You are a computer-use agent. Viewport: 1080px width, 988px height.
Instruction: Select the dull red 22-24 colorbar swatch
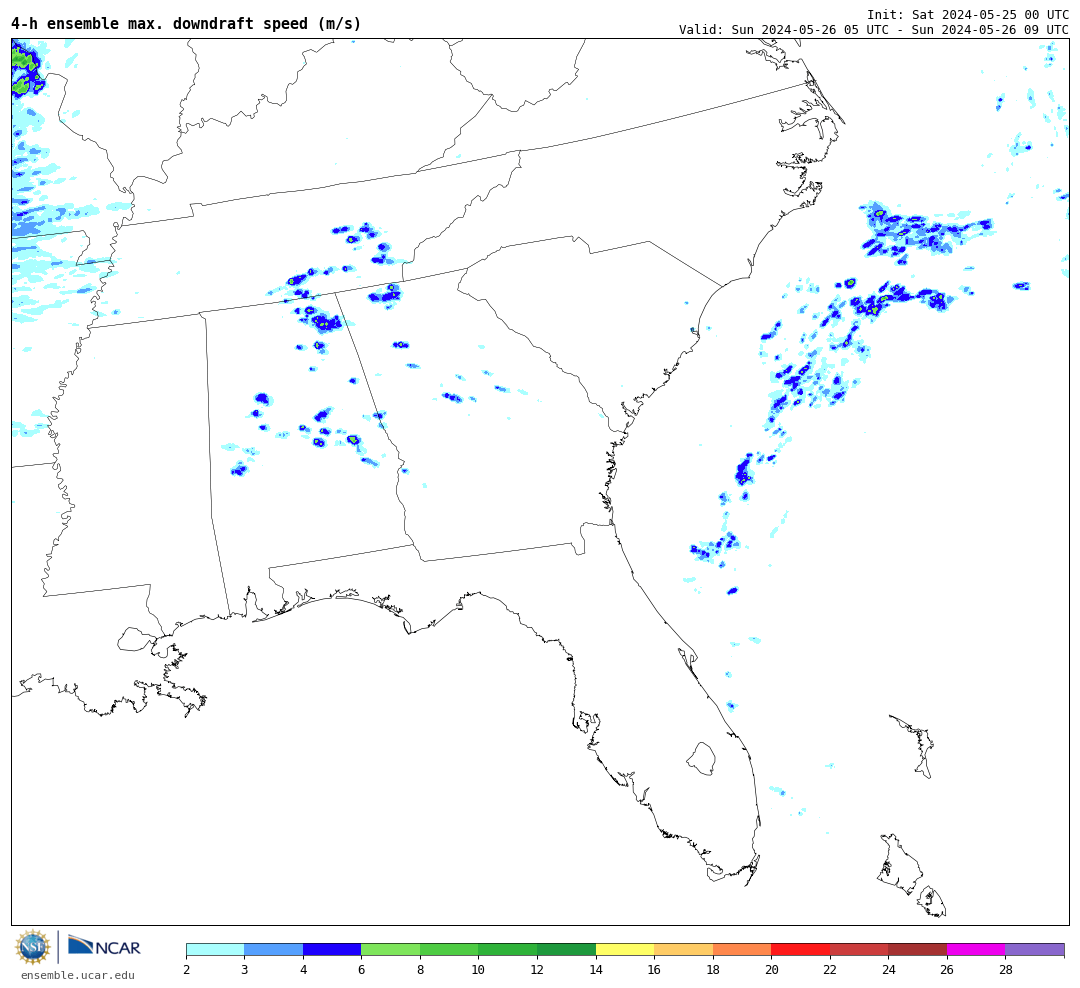(859, 949)
